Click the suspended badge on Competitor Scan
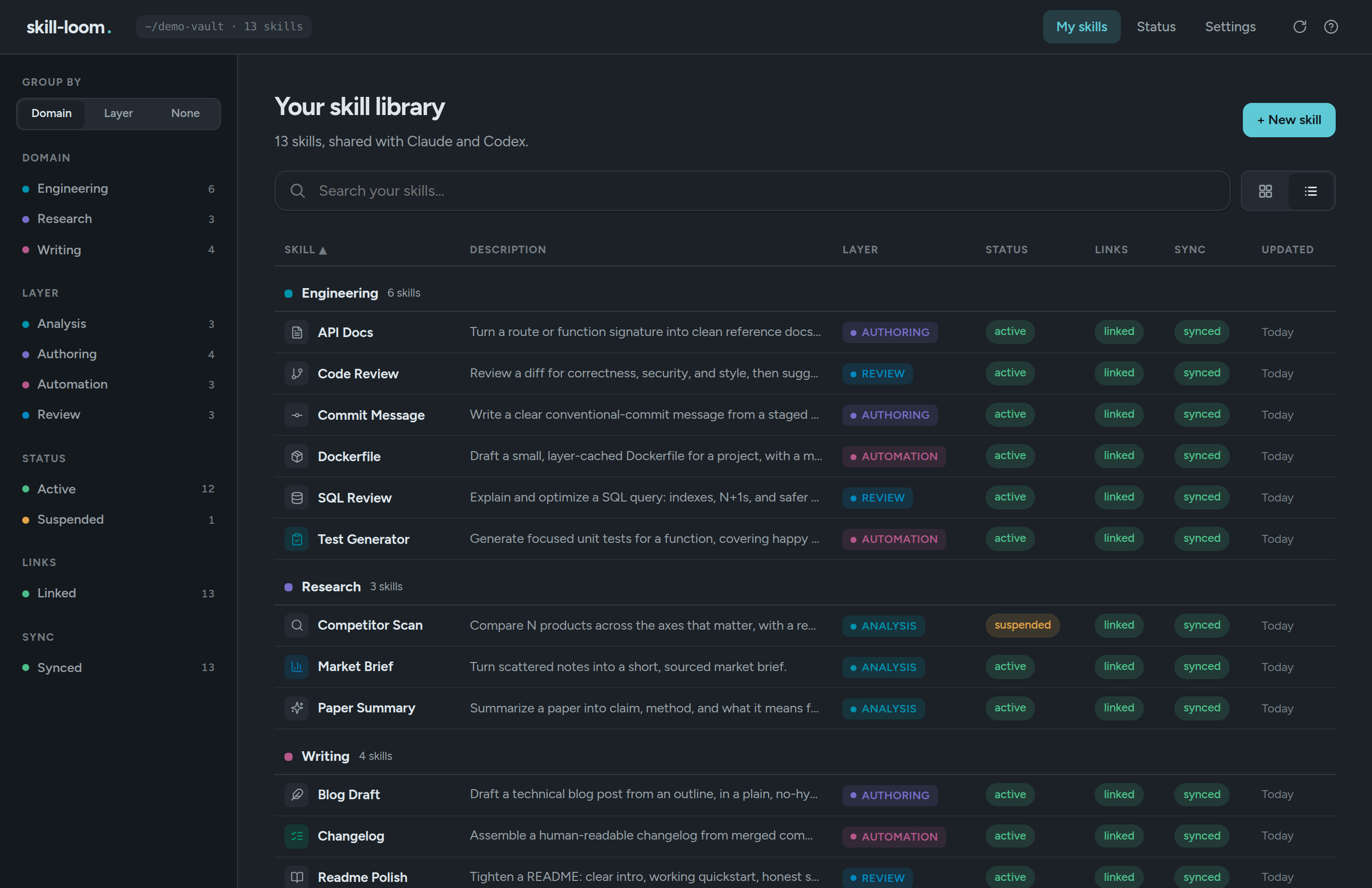1372x888 pixels. click(x=1022, y=625)
